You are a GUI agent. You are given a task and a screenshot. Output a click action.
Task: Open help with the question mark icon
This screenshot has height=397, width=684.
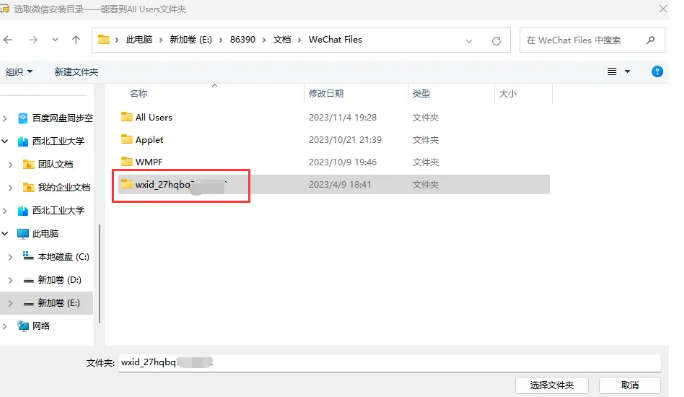point(657,72)
